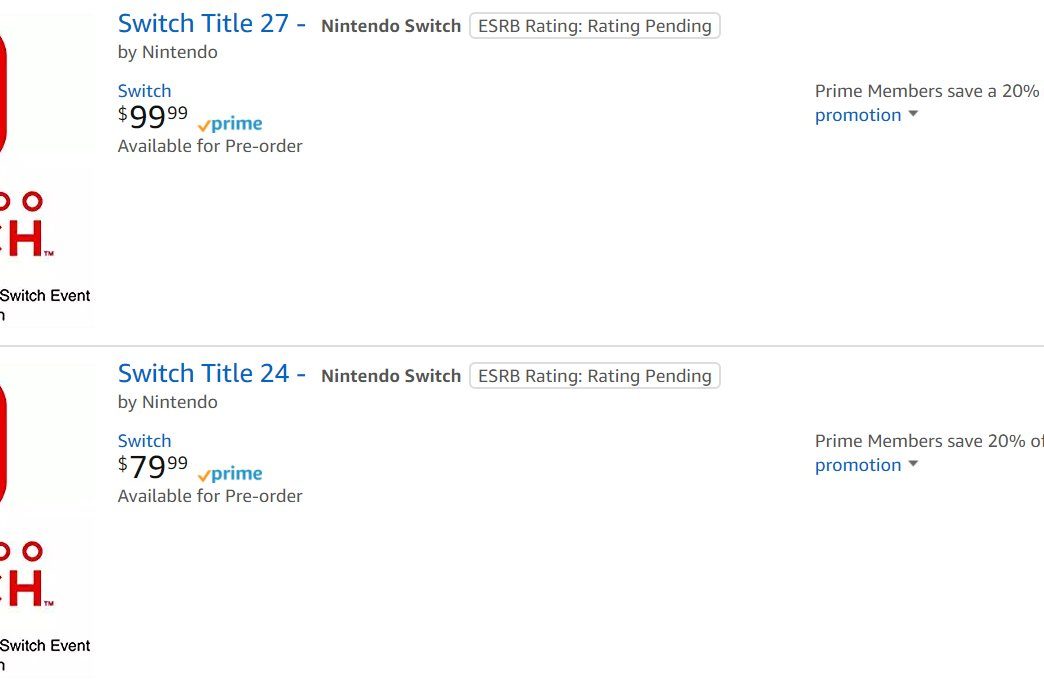Click the prime logo beside $79.99
The height and width of the screenshot is (681, 1044).
pos(231,475)
